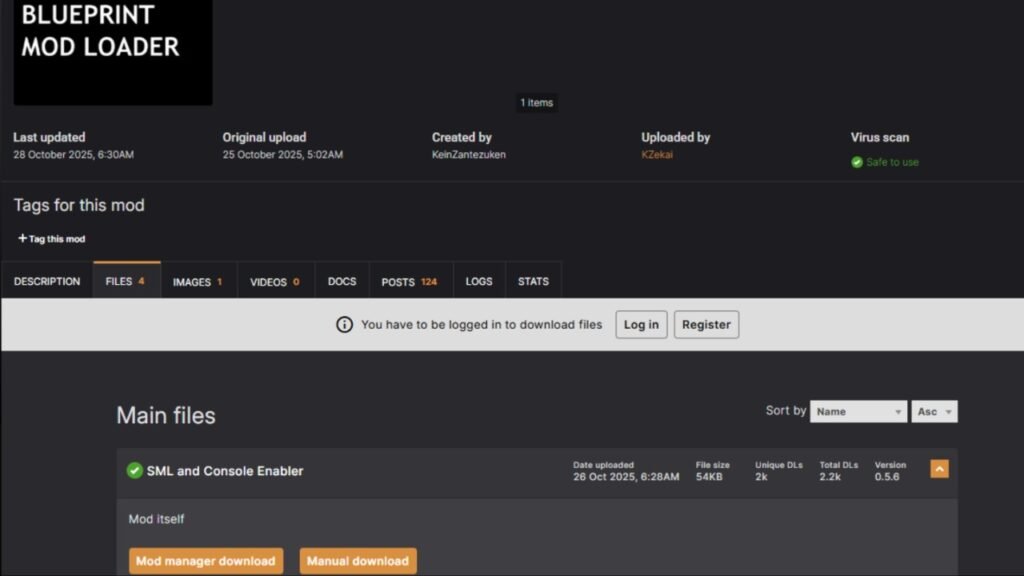Click the Manual download button
The width and height of the screenshot is (1024, 576).
point(358,561)
